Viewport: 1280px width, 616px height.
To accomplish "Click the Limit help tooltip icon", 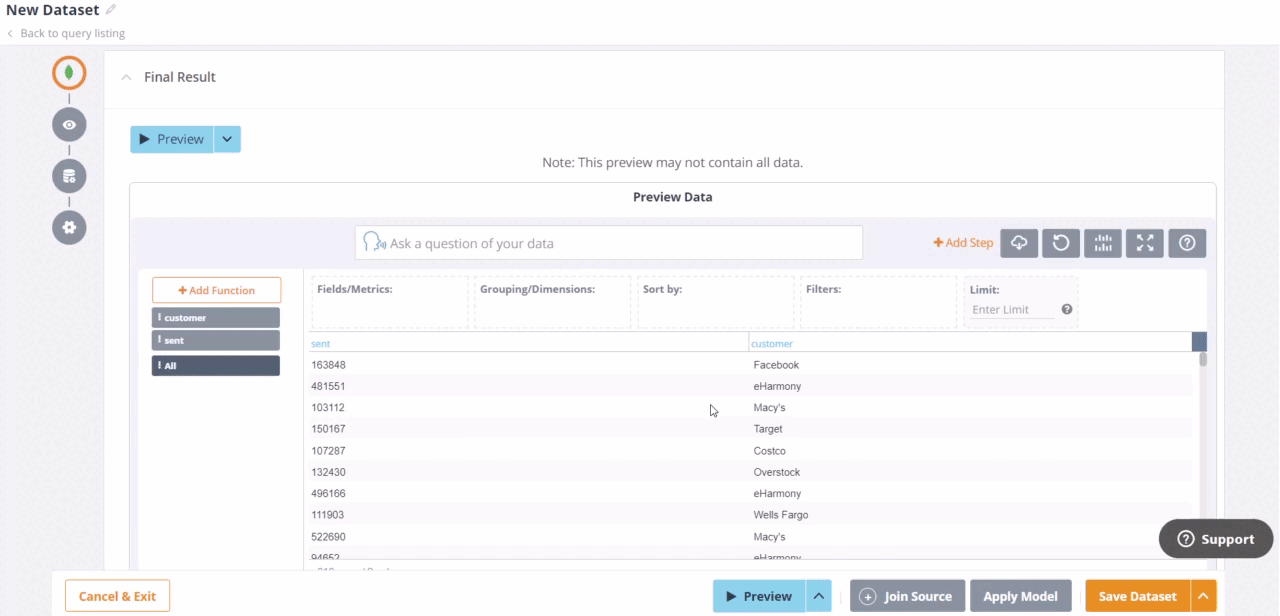I will tap(1067, 310).
